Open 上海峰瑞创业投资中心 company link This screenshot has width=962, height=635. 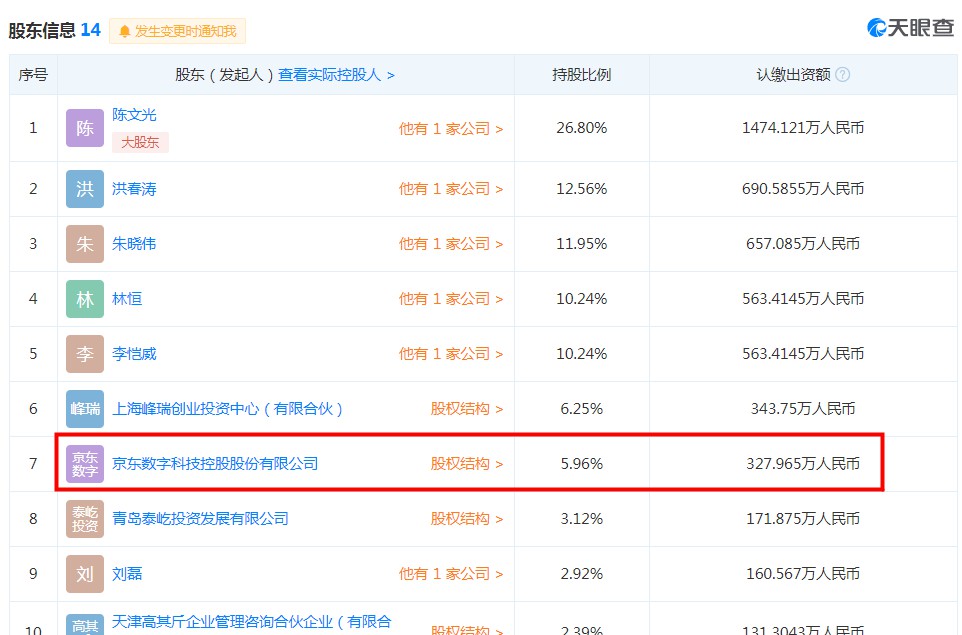coord(228,409)
